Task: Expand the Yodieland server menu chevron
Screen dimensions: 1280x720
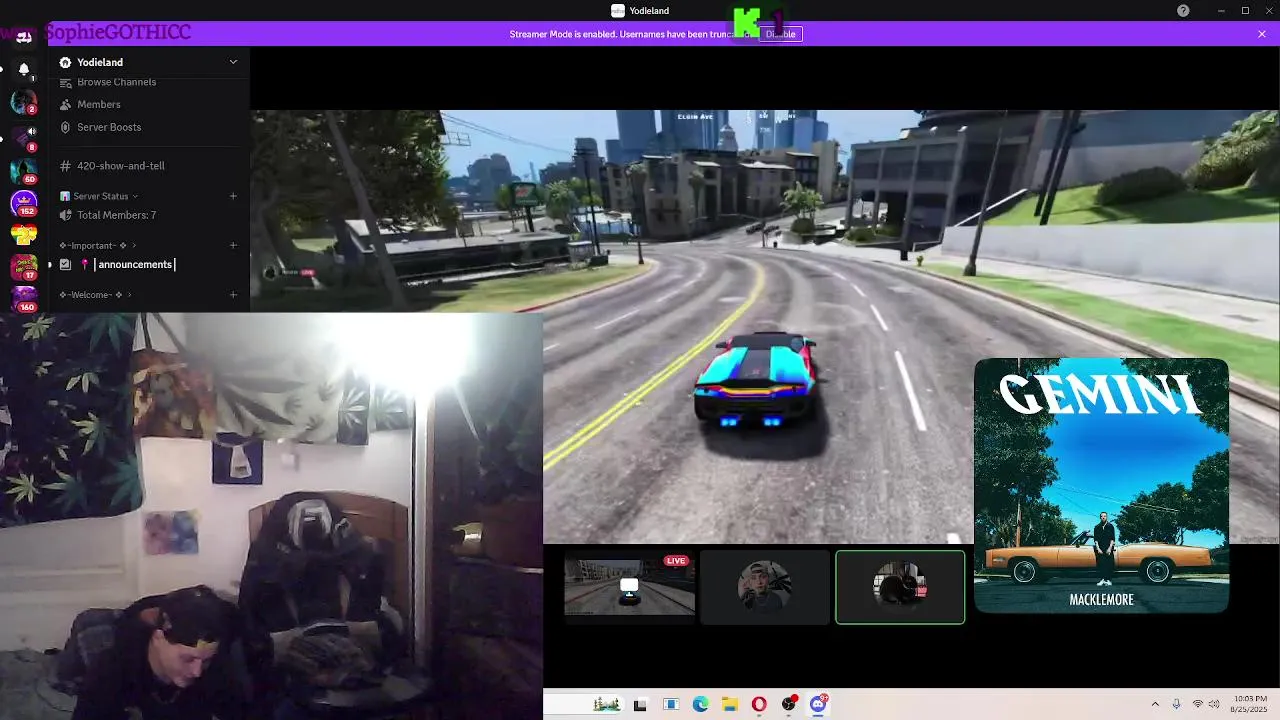Action: 233,62
